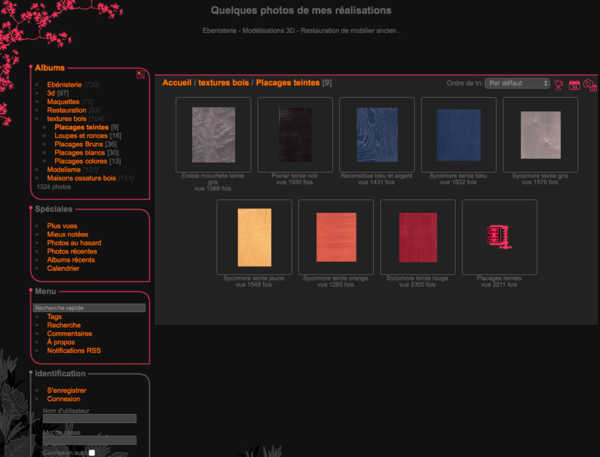Open the Ebénisterie album

(x=65, y=85)
